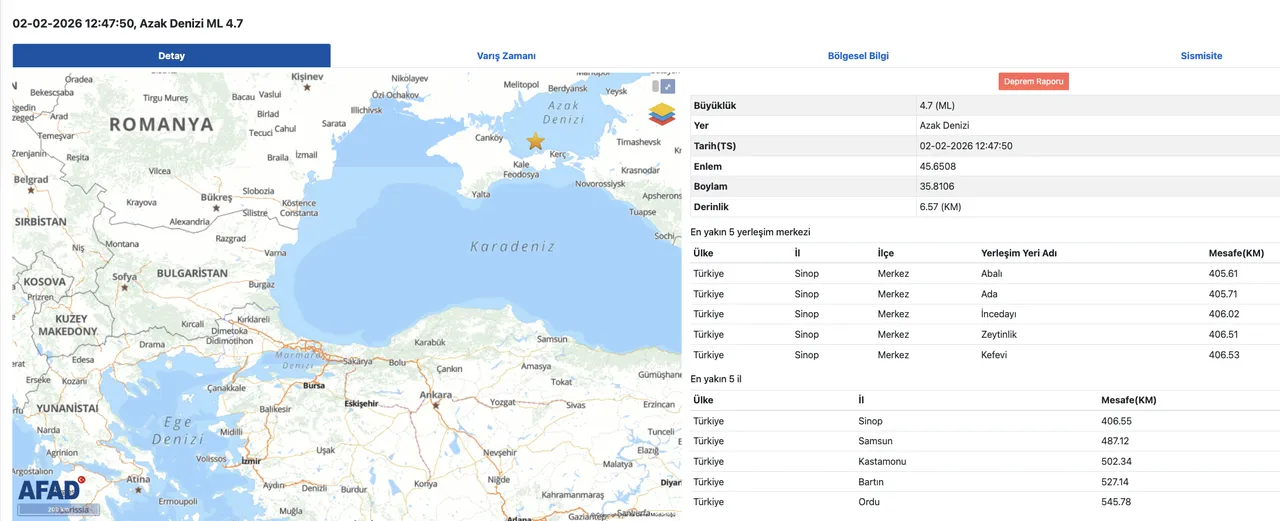Go to the Sismisite tab
The width and height of the screenshot is (1280, 521).
1201,56
